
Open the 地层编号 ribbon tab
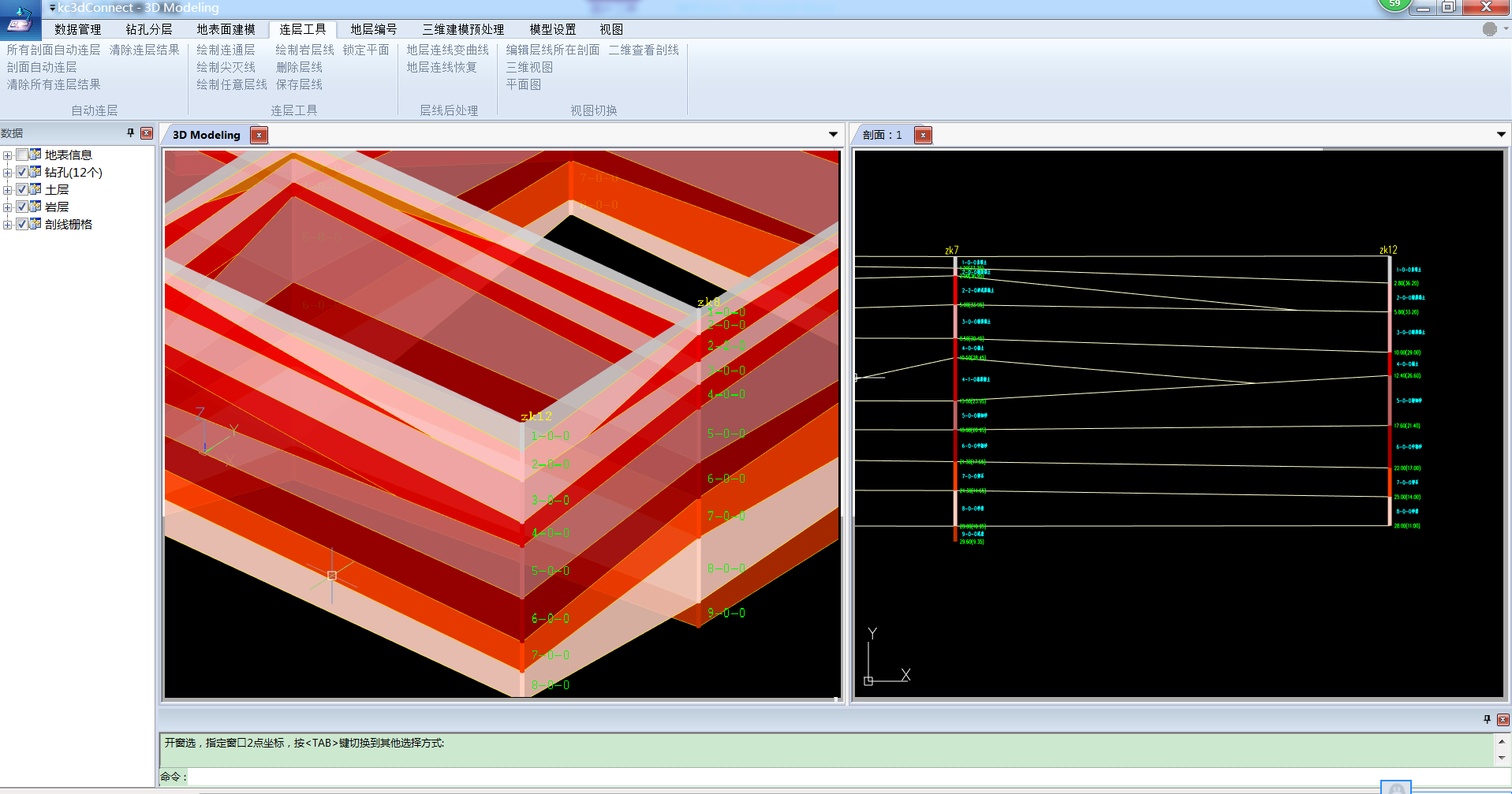374,29
